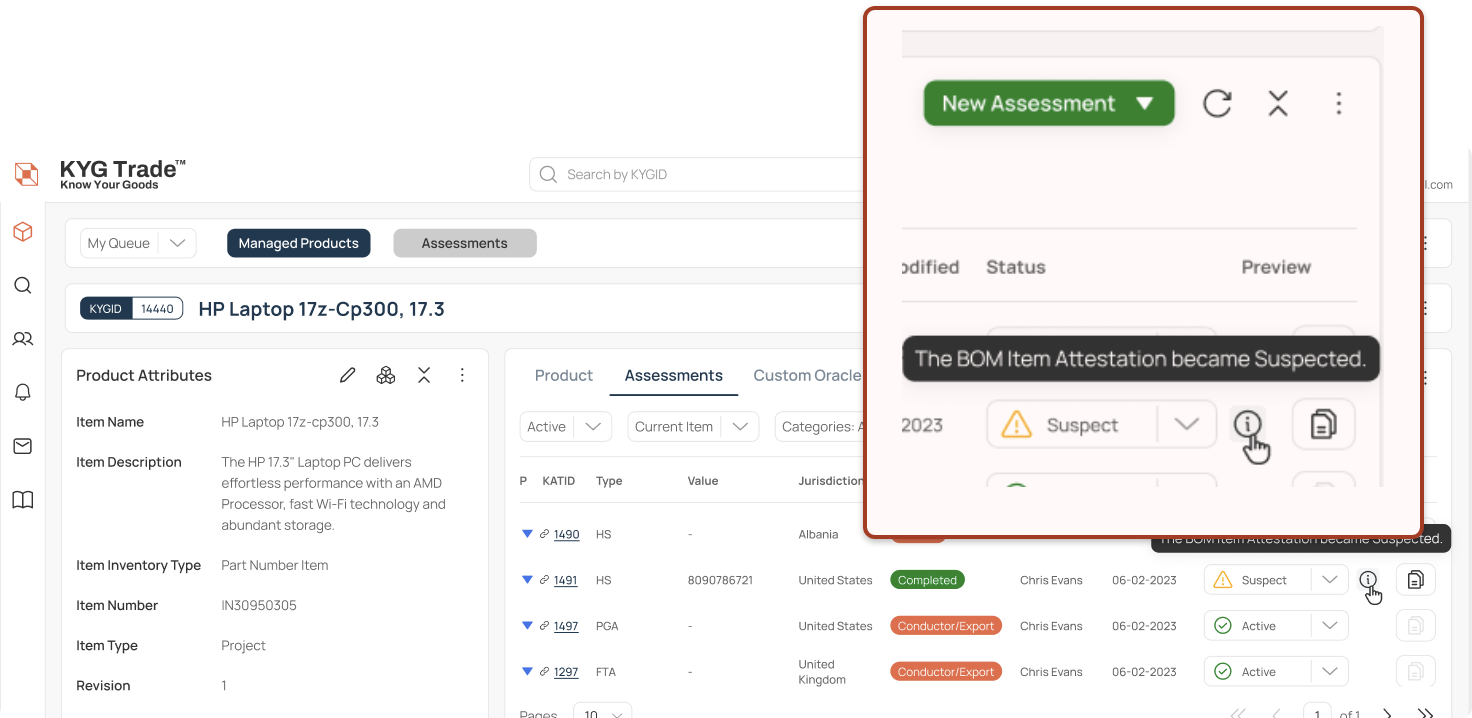Image resolution: width=1472 pixels, height=718 pixels.
Task: Open kebab menu in HP Laptop title bar
Action: [x=1424, y=308]
